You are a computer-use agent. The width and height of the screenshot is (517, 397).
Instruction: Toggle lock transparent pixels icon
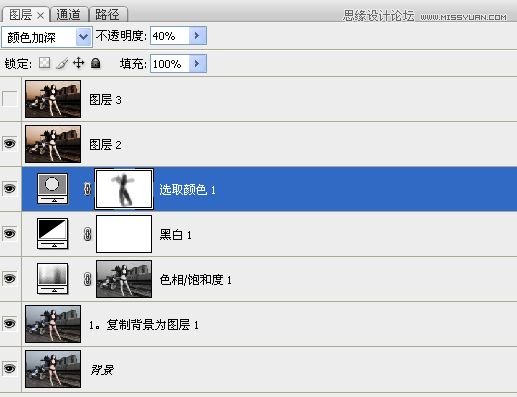click(44, 63)
